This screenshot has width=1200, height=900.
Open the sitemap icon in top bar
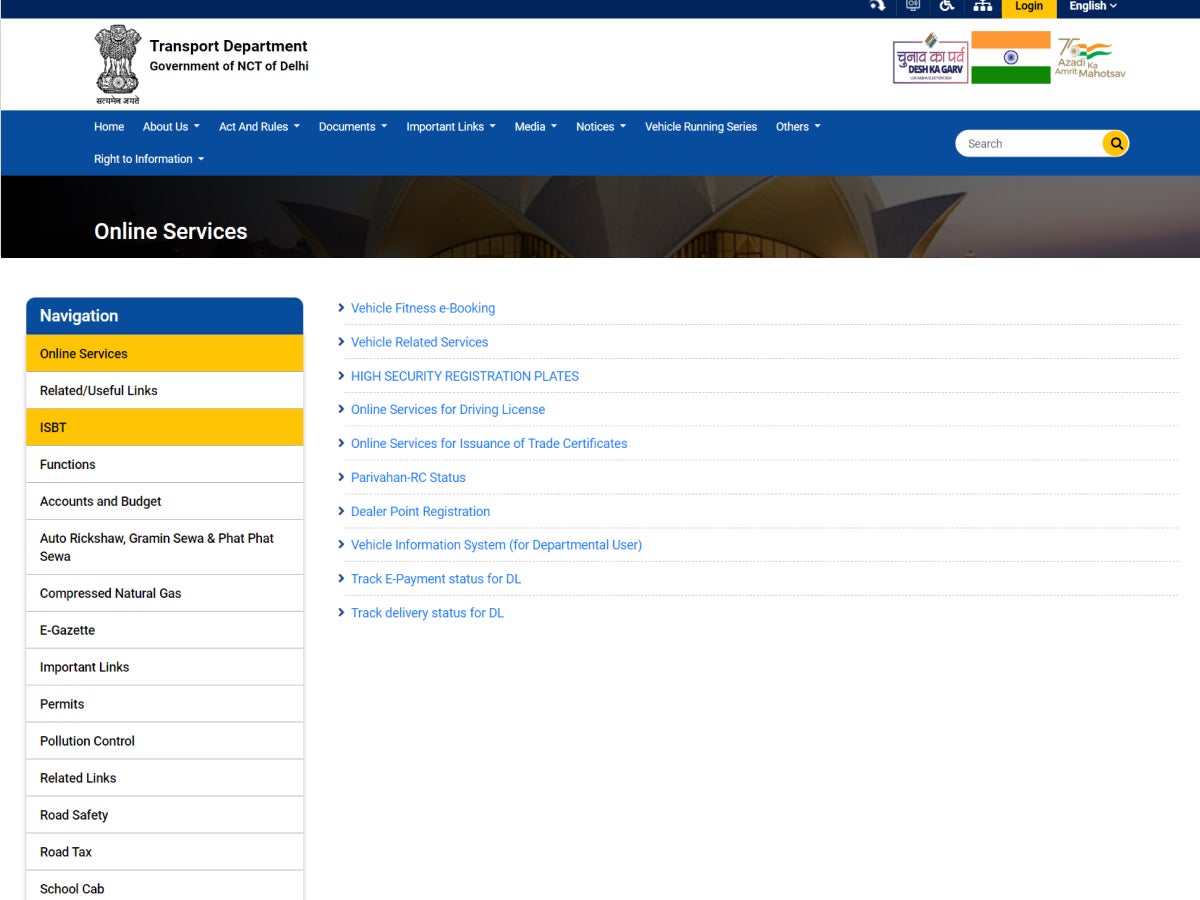tap(982, 6)
